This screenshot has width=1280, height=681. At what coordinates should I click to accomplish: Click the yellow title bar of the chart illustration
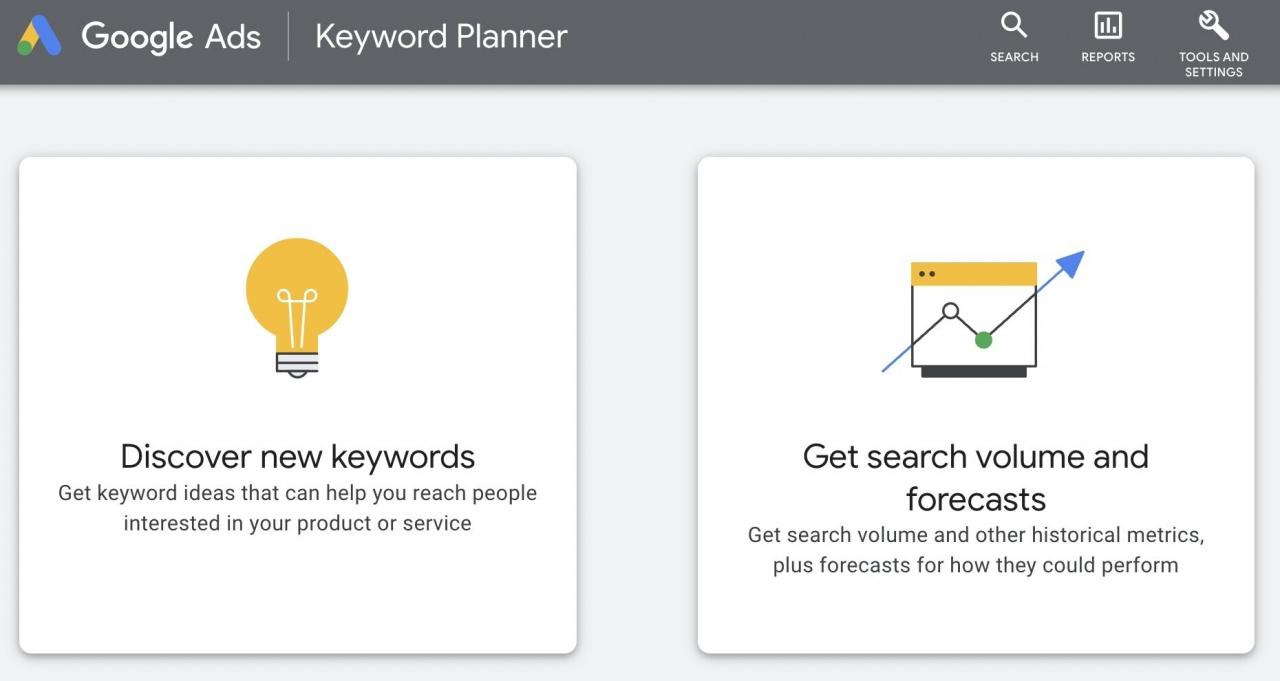974,274
